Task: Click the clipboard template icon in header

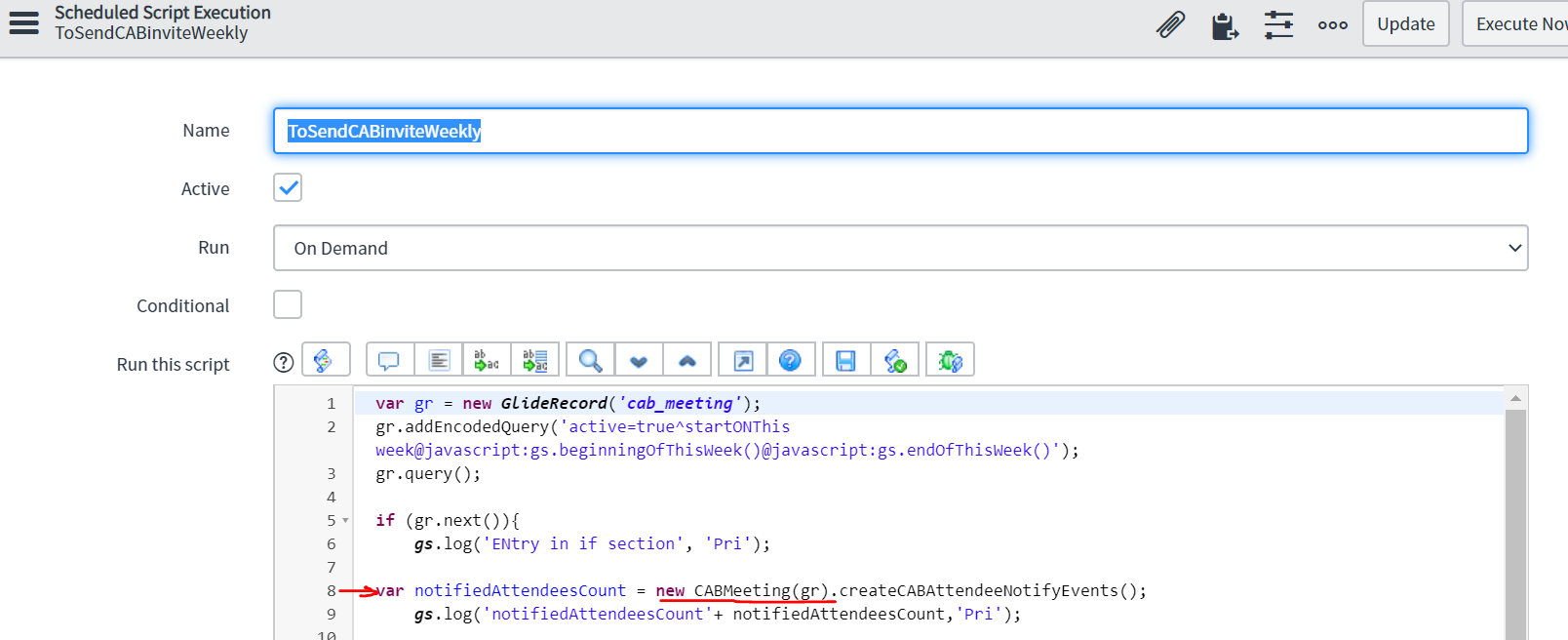Action: (1225, 25)
